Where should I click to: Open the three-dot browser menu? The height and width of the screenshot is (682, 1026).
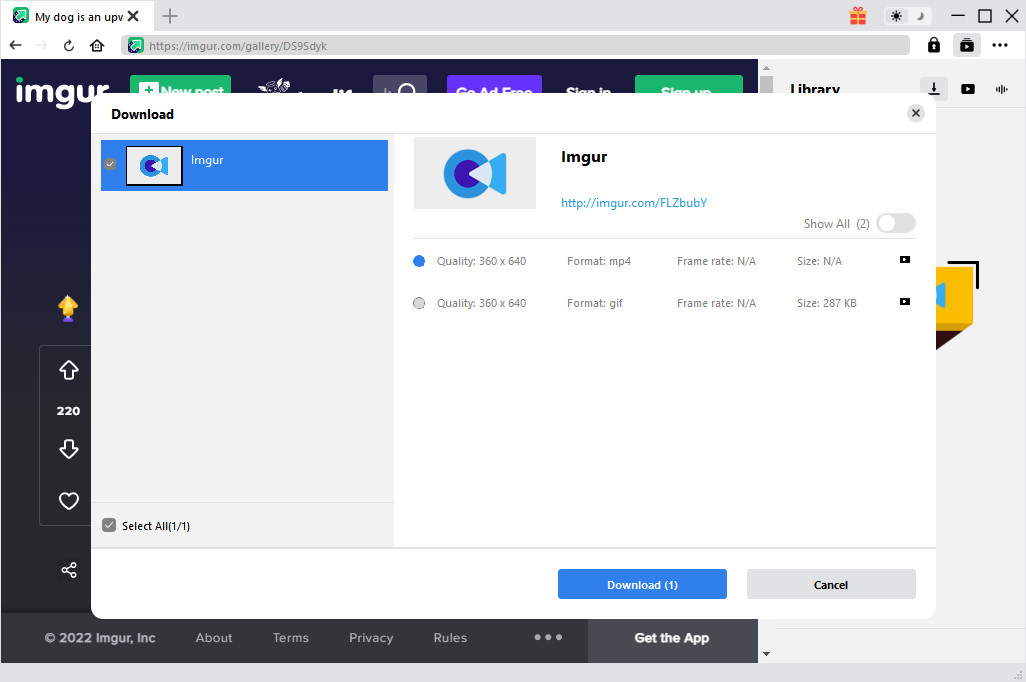pos(1000,45)
